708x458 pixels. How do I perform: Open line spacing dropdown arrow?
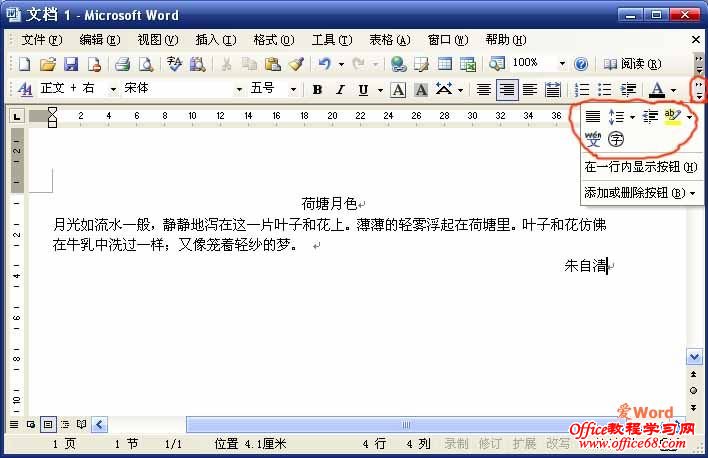(633, 118)
